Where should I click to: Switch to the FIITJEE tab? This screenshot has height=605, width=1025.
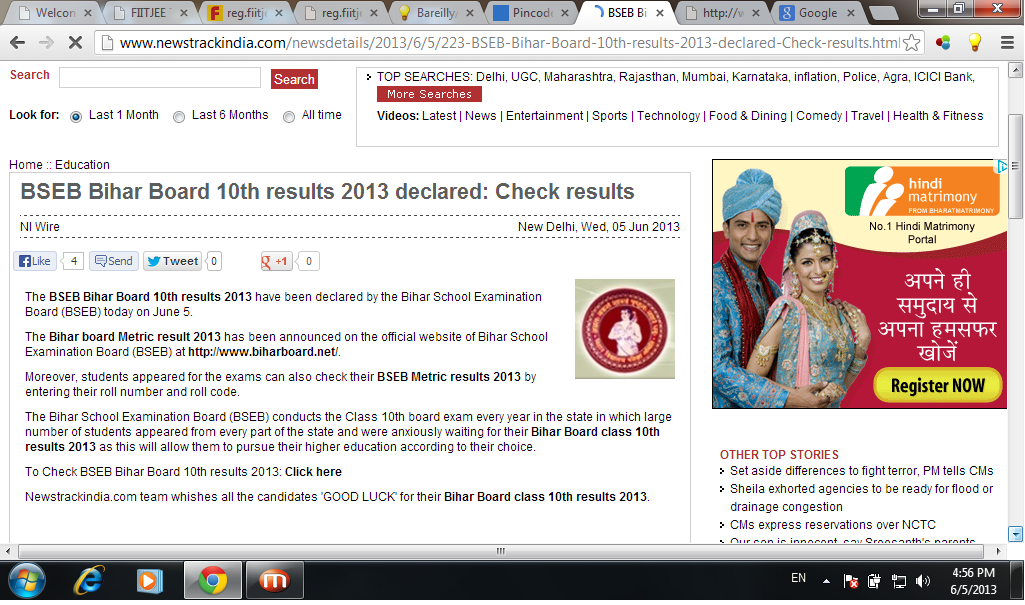coord(148,12)
